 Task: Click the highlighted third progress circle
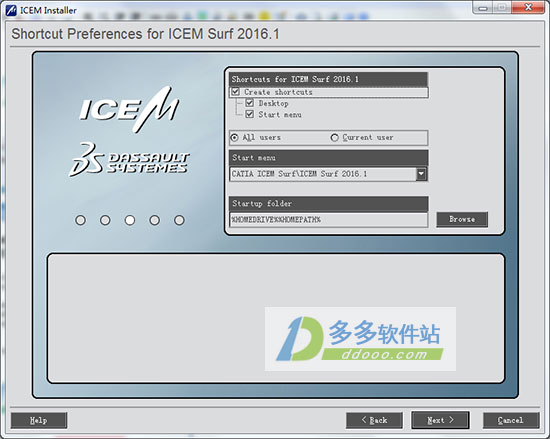point(130,220)
